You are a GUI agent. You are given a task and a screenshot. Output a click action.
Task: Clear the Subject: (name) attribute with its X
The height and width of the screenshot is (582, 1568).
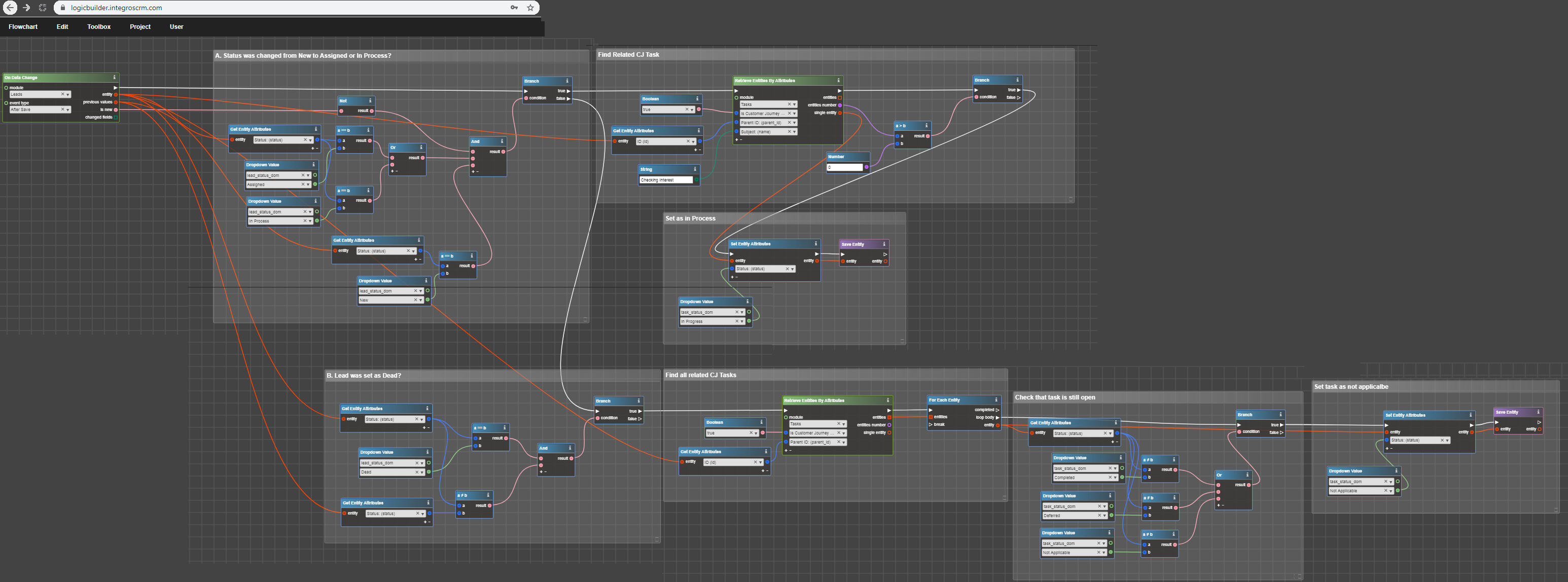(789, 131)
